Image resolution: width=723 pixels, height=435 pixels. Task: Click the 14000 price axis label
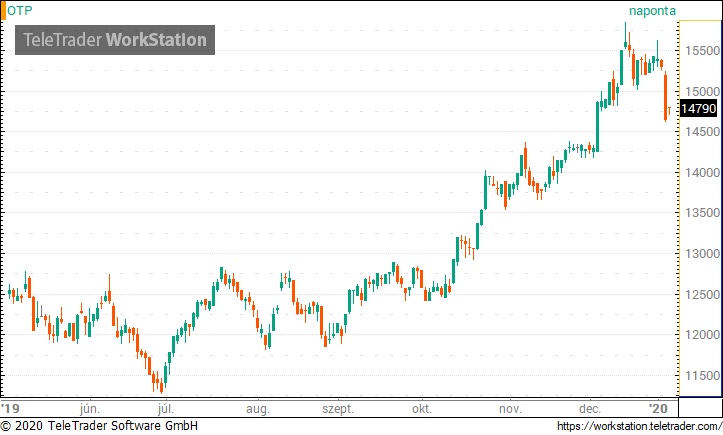pos(702,173)
